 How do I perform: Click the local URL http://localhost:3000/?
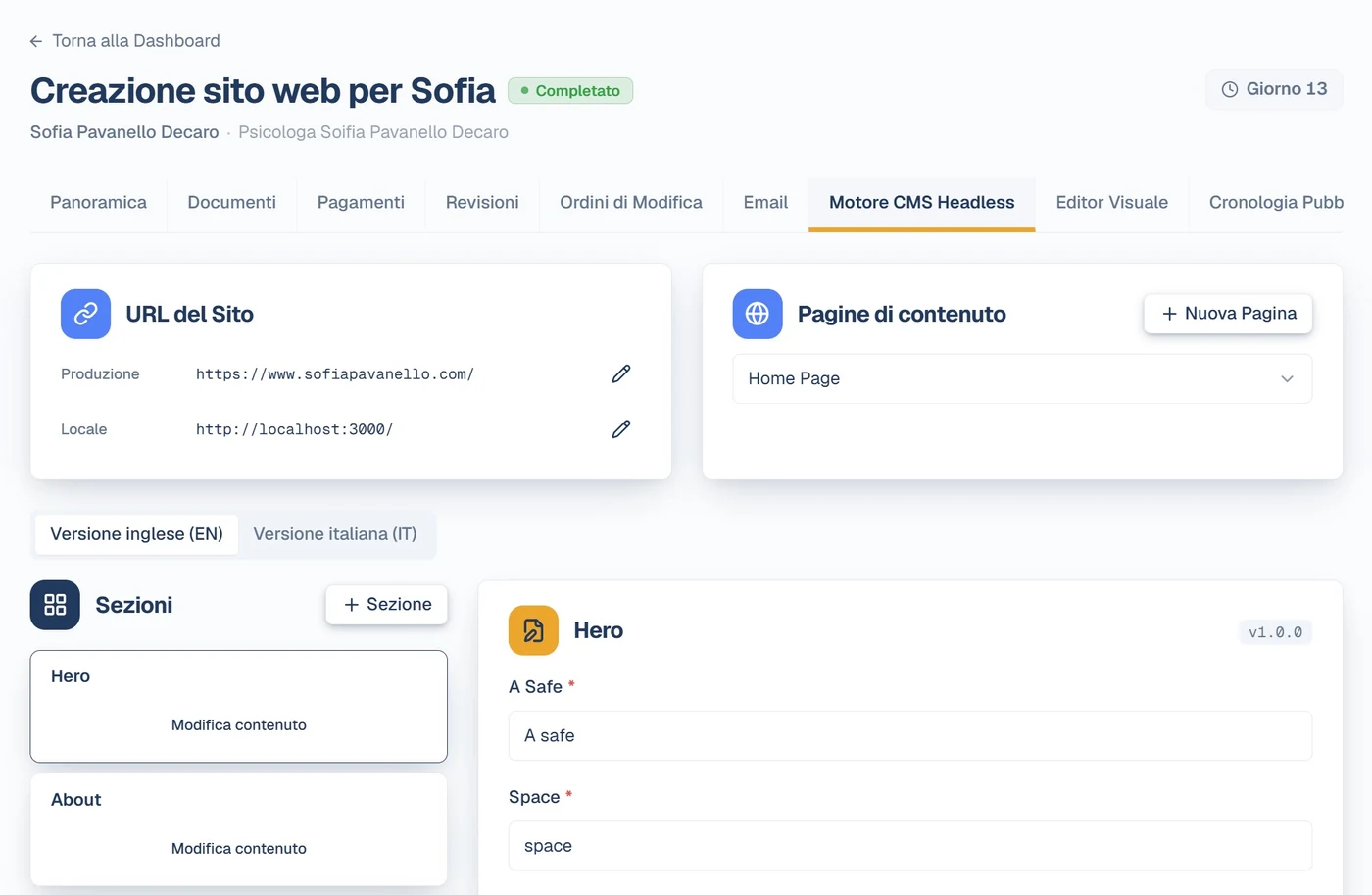(x=294, y=429)
